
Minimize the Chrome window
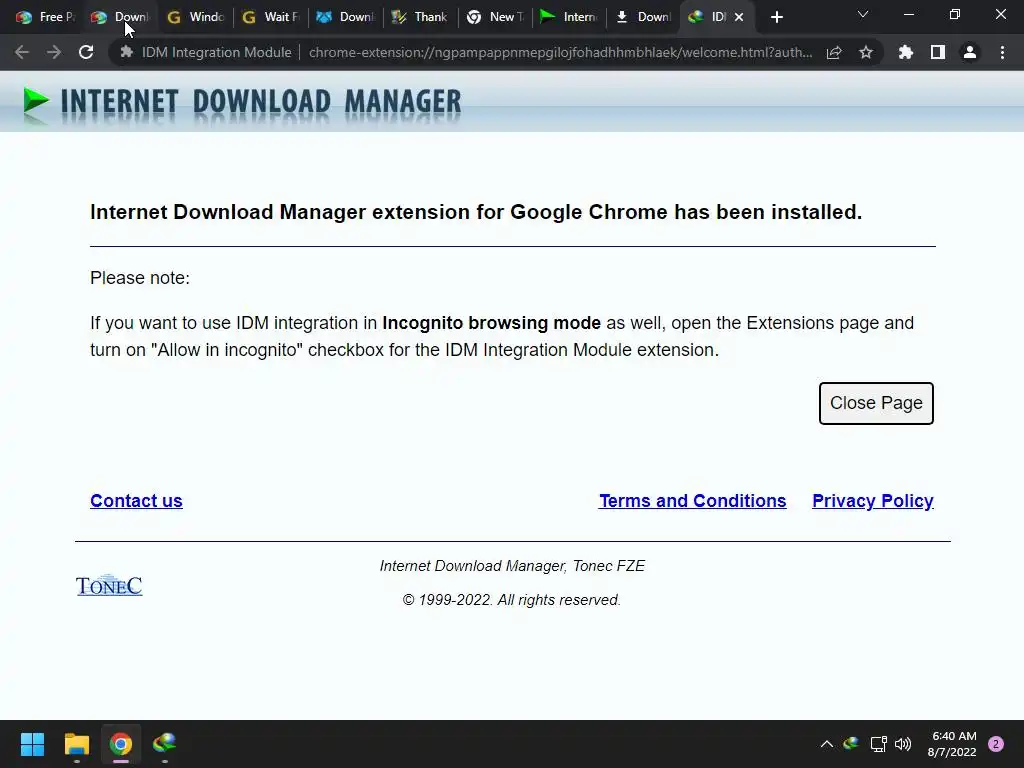tap(908, 14)
